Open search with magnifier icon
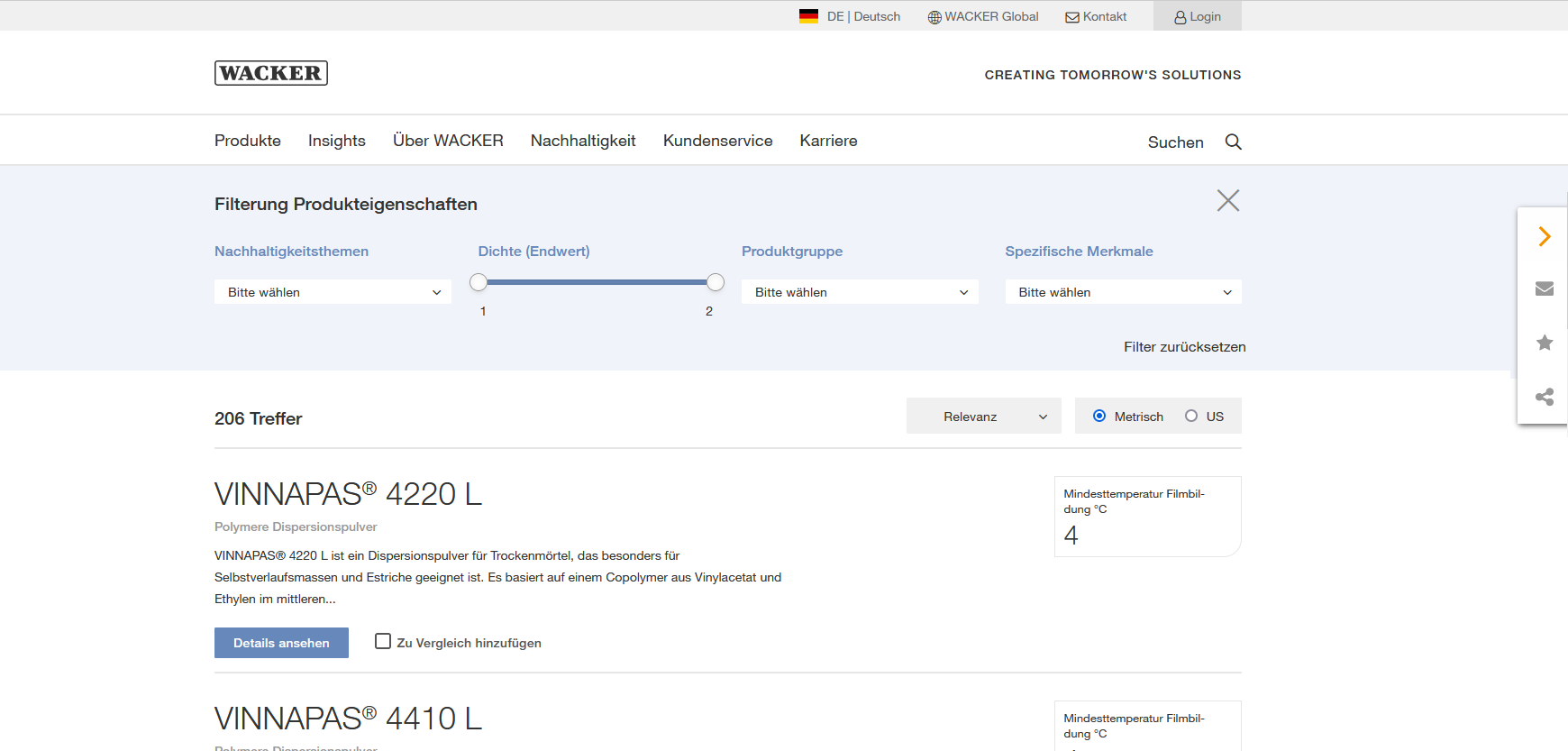Image resolution: width=1568 pixels, height=751 pixels. point(1234,142)
